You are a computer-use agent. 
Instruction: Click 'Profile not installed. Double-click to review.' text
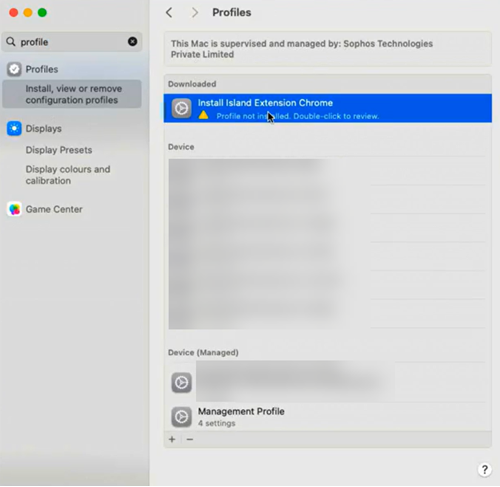pyautogui.click(x=298, y=116)
